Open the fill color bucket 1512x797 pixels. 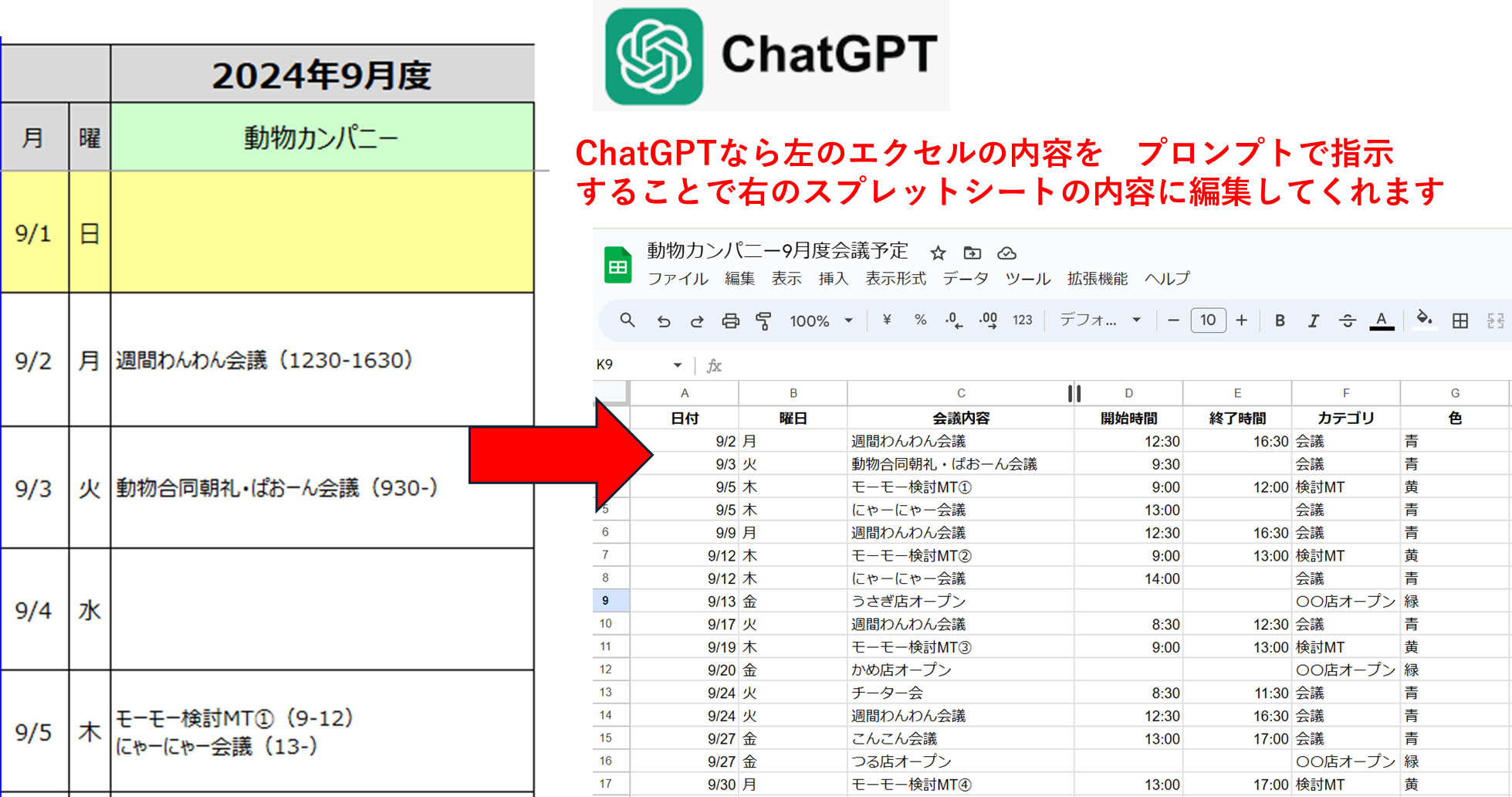pyautogui.click(x=1424, y=319)
